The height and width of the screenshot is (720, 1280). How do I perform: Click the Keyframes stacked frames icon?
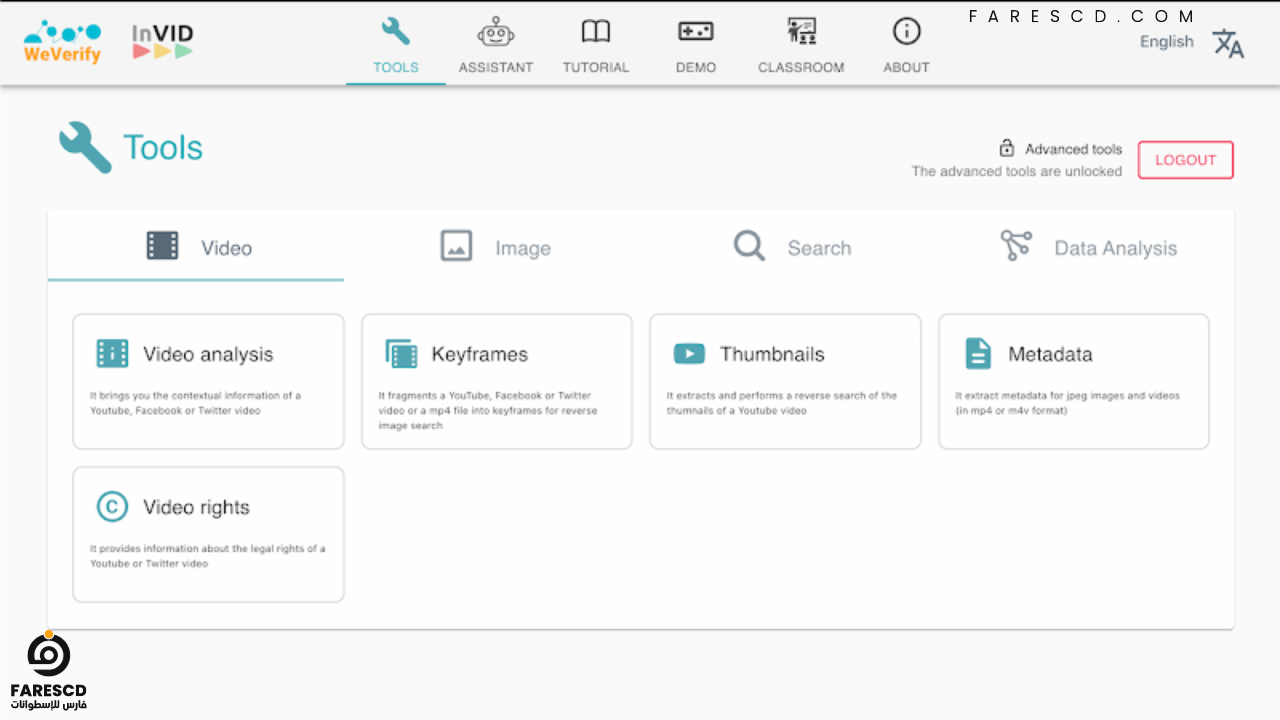pyautogui.click(x=401, y=353)
